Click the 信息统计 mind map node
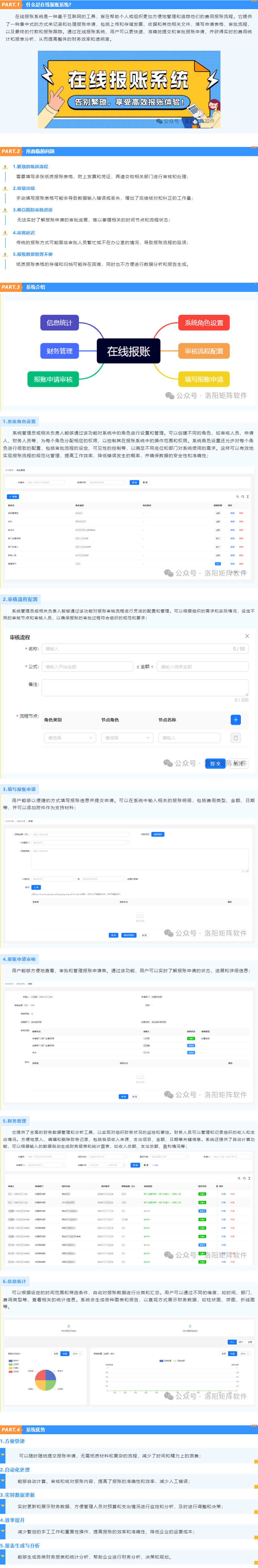The height and width of the screenshot is (1568, 258). (59, 323)
